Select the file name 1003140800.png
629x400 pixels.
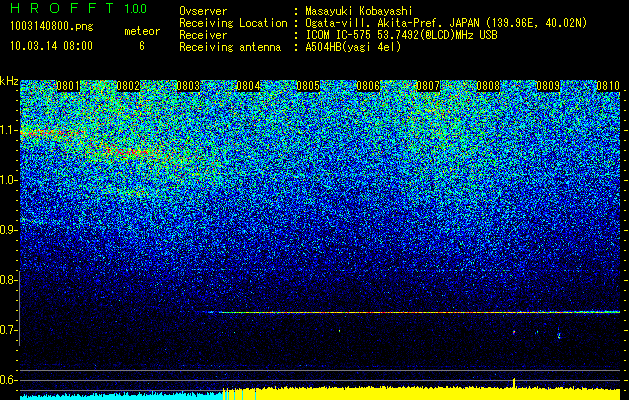(x=52, y=26)
